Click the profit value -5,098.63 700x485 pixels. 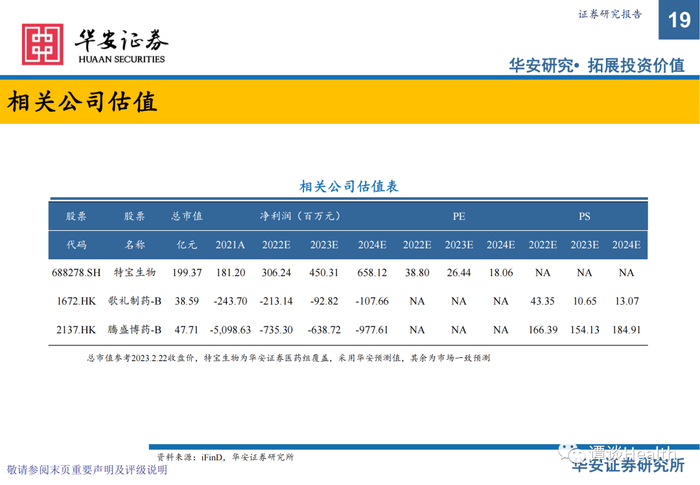pyautogui.click(x=230, y=330)
